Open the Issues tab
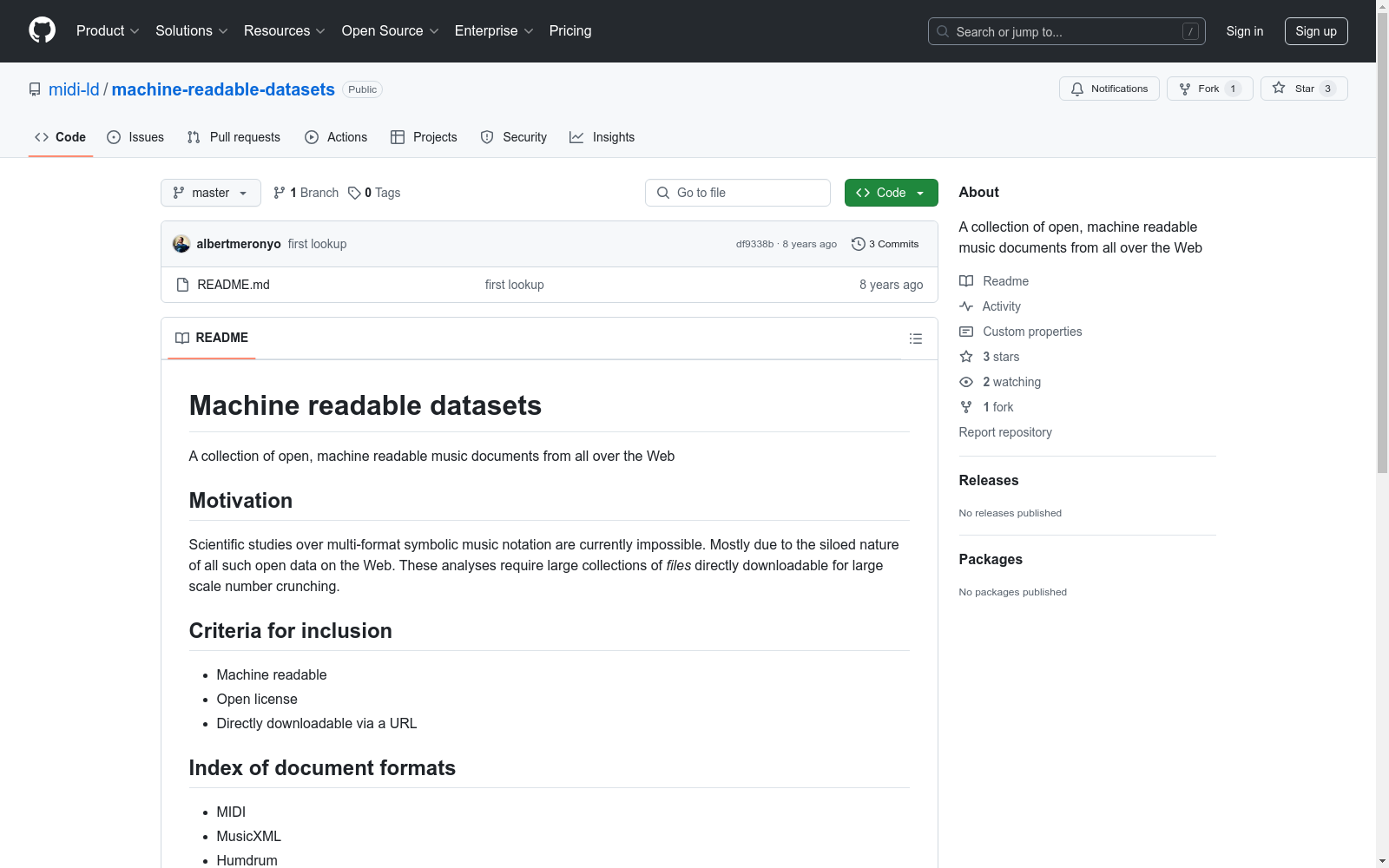Screen dimensions: 1389x868 pos(135,137)
